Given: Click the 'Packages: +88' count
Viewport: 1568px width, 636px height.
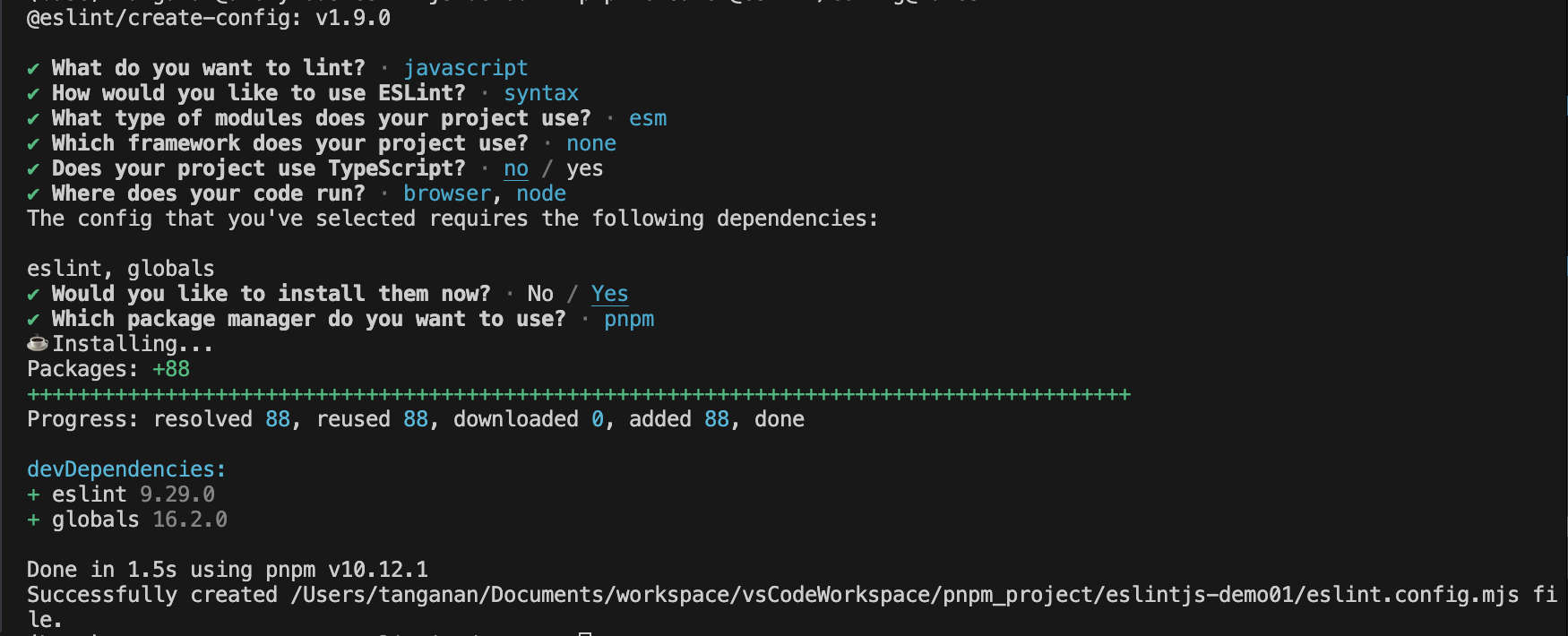Looking at the screenshot, I should point(108,369).
